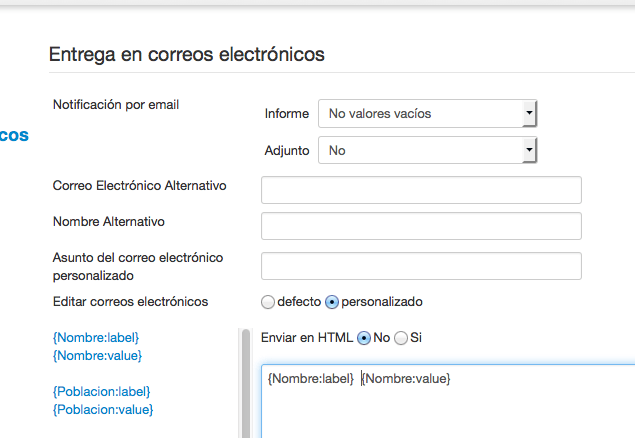Insert the {Poblacion:value} placeholder link

click(x=103, y=410)
